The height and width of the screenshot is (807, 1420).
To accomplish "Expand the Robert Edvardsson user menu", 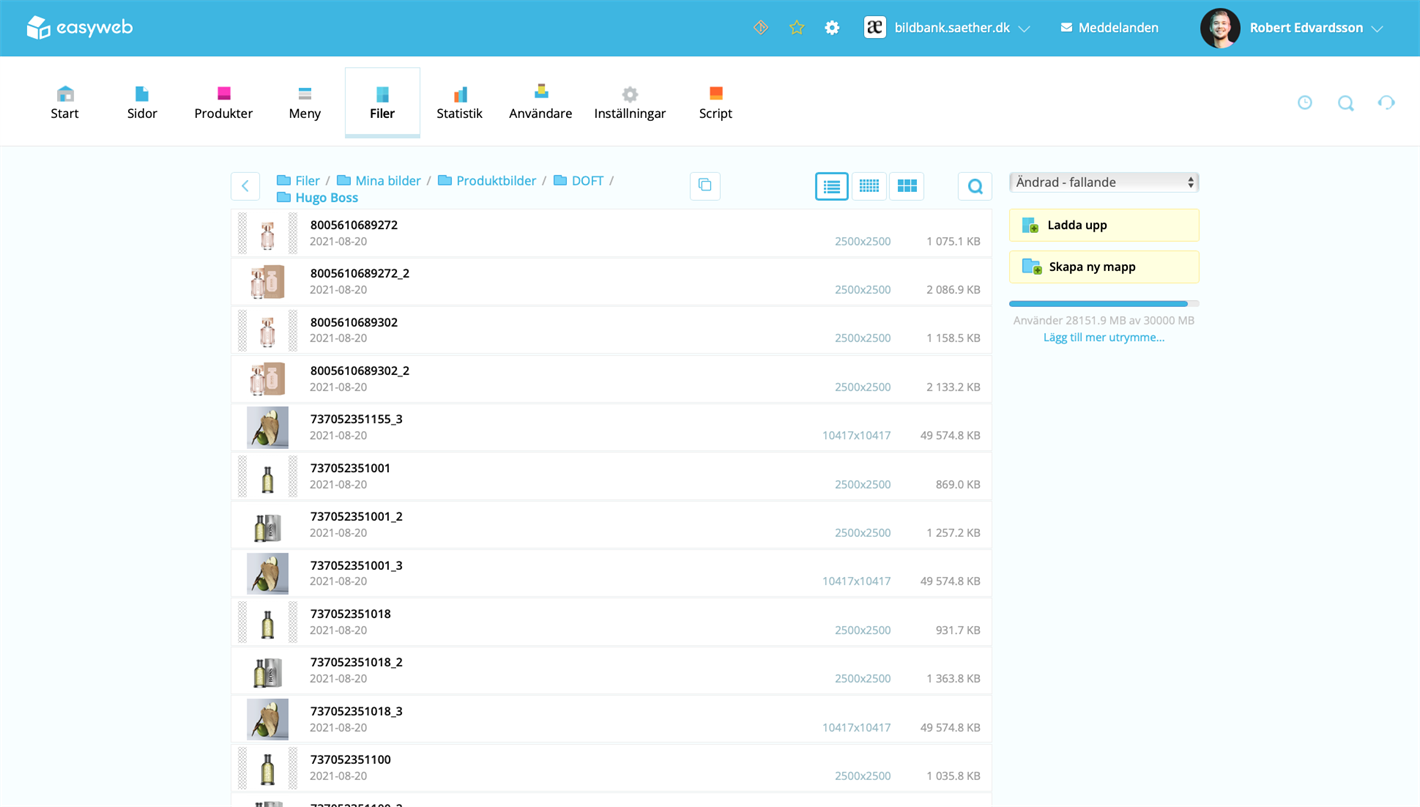I will click(x=1377, y=29).
